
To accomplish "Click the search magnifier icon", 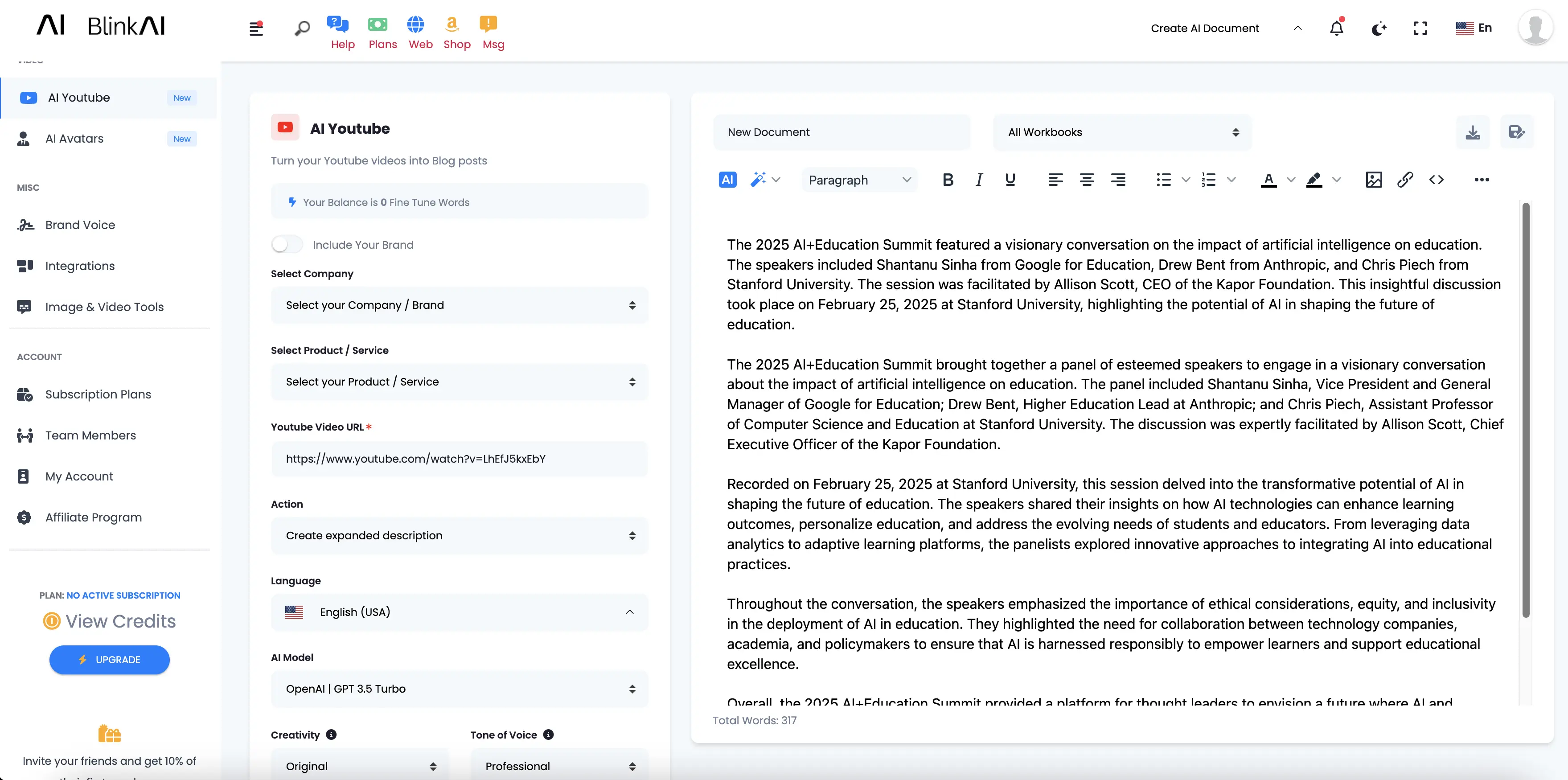I will pos(302,28).
